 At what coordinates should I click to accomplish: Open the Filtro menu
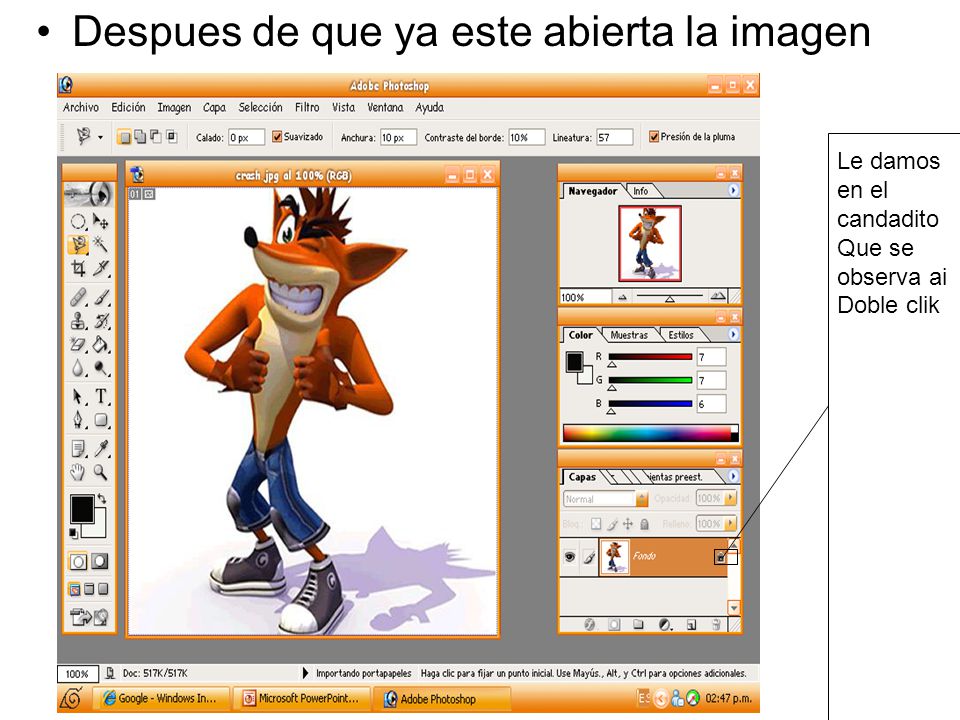(307, 108)
